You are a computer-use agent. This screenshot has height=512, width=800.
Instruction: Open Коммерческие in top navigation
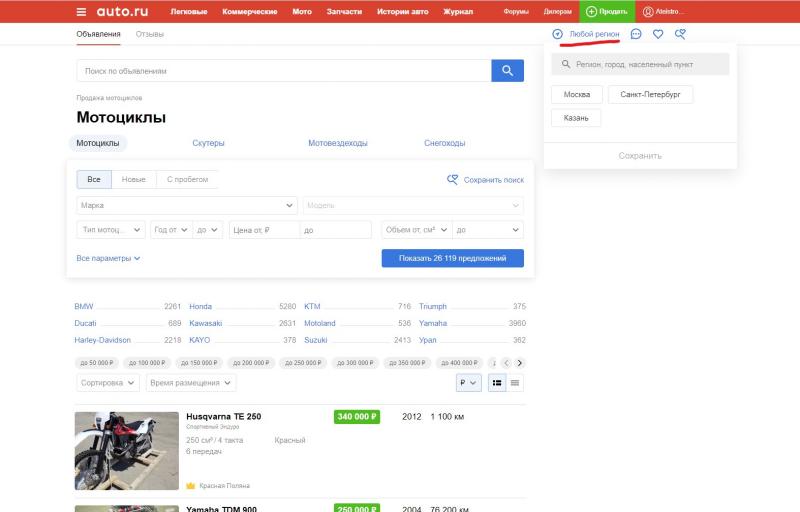click(249, 11)
